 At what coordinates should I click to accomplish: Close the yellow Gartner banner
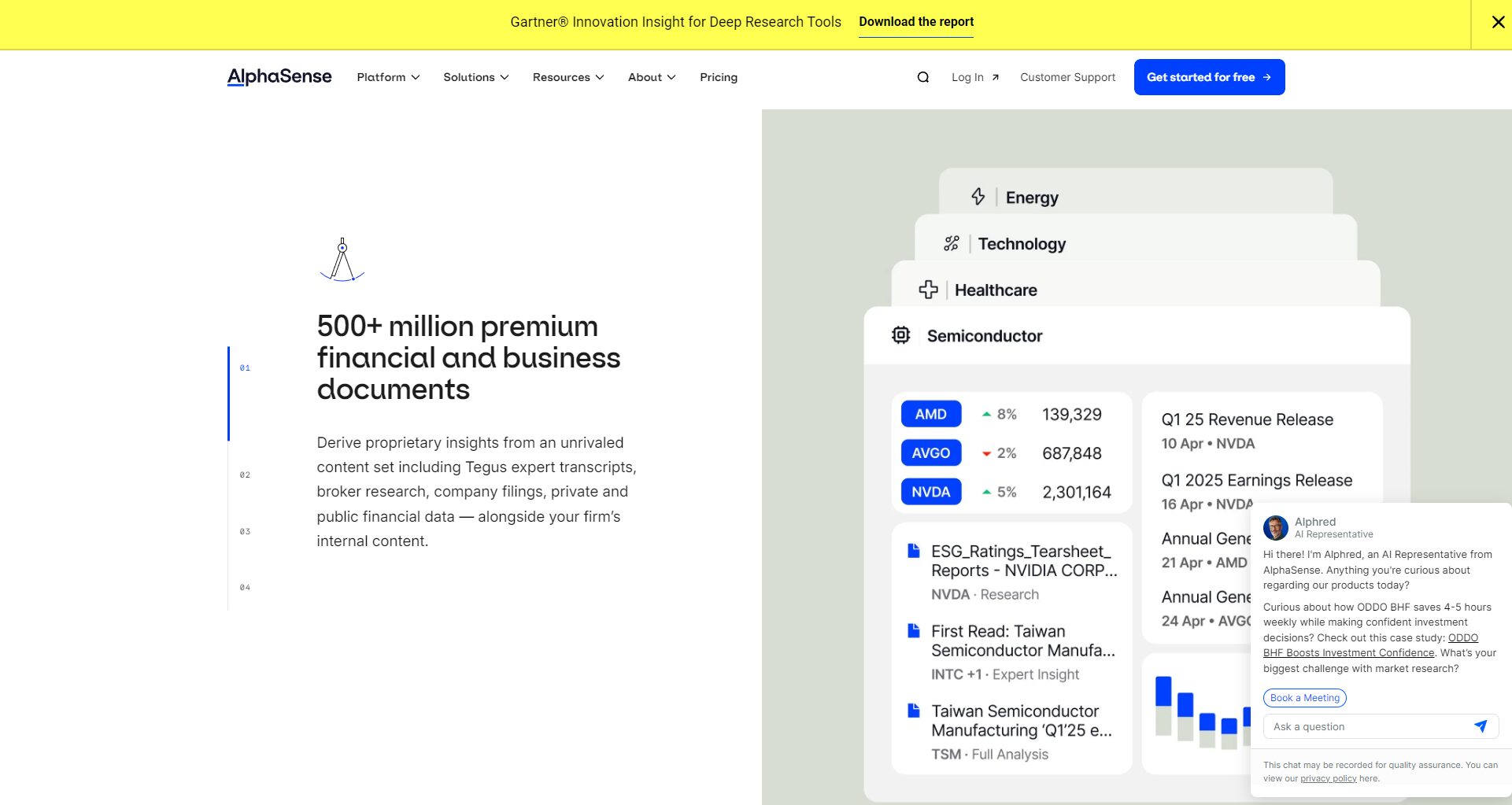click(x=1498, y=22)
